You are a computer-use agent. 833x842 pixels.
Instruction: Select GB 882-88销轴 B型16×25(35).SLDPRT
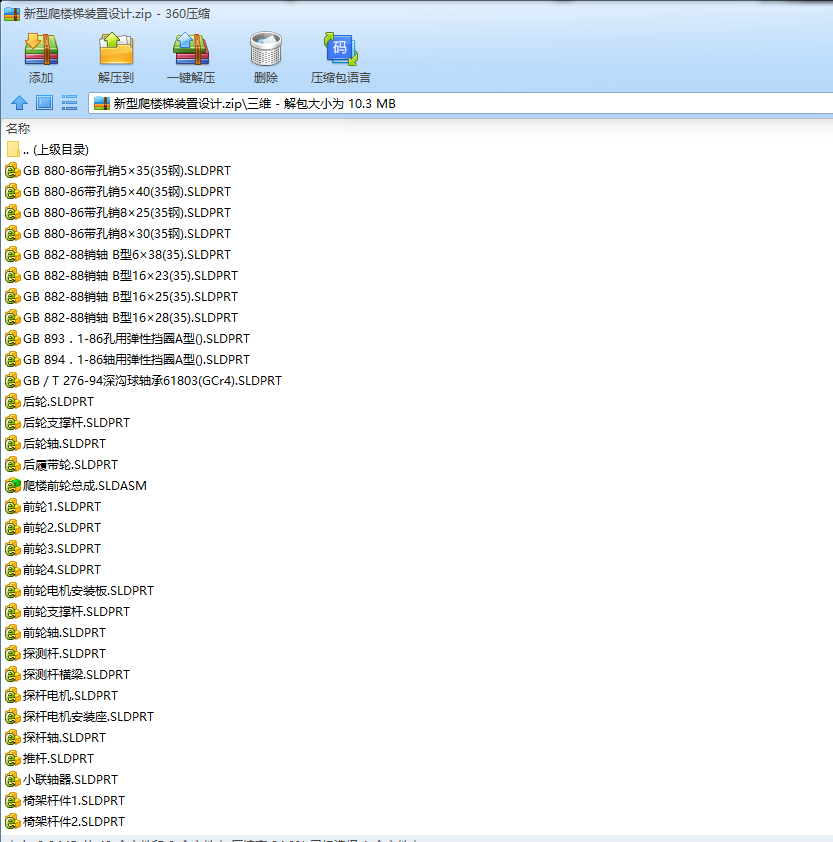[121, 296]
